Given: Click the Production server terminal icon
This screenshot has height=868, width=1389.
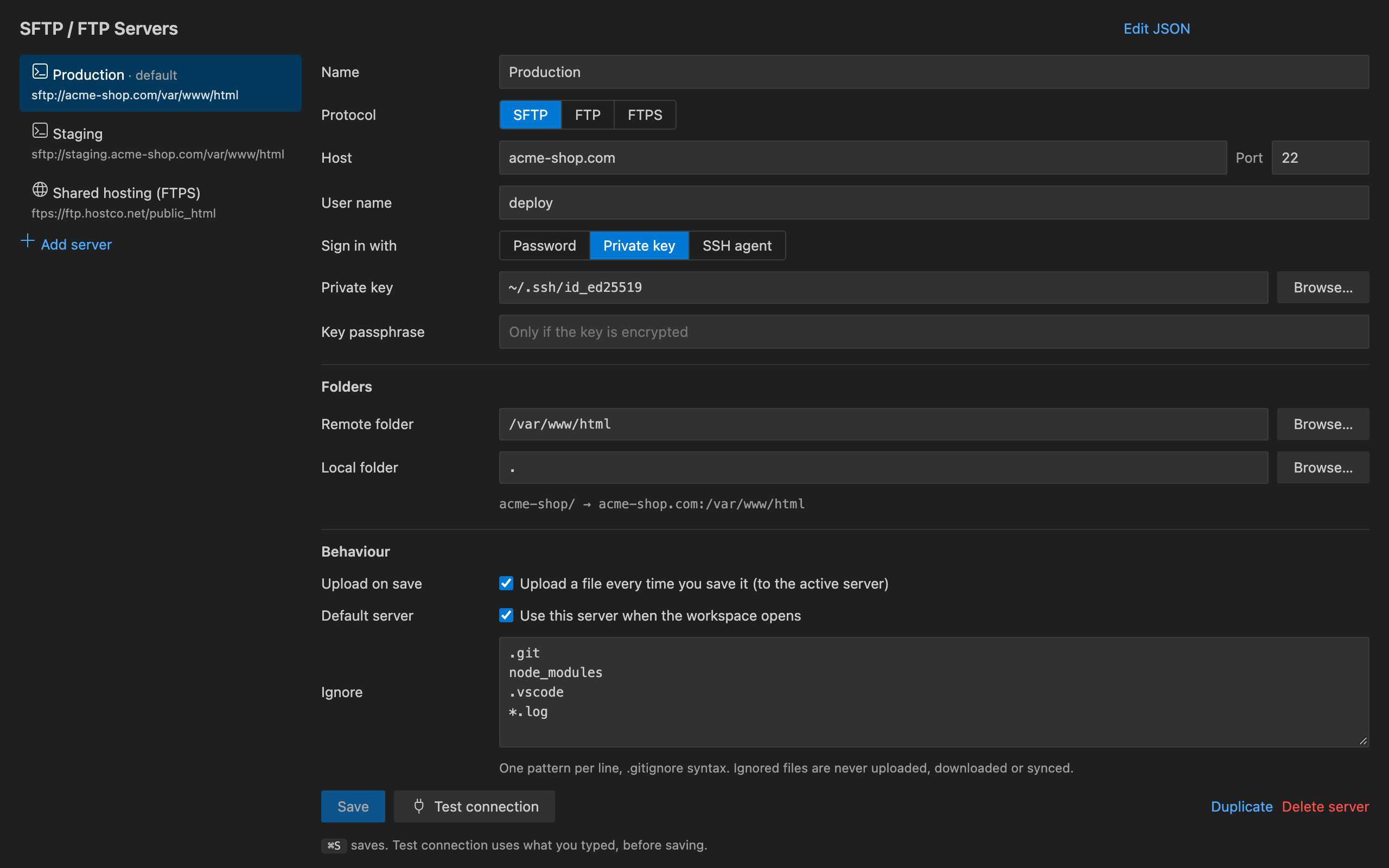Looking at the screenshot, I should (x=40, y=71).
